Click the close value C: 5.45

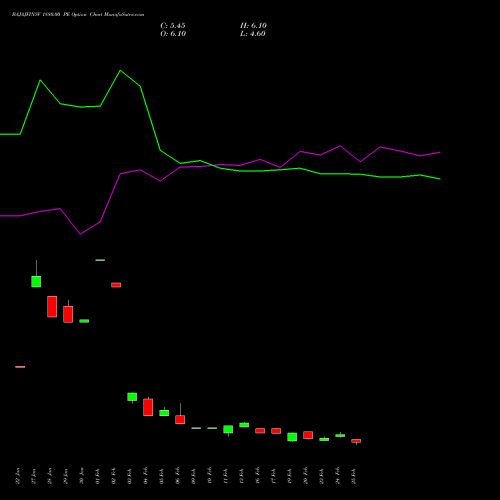[x=173, y=26]
